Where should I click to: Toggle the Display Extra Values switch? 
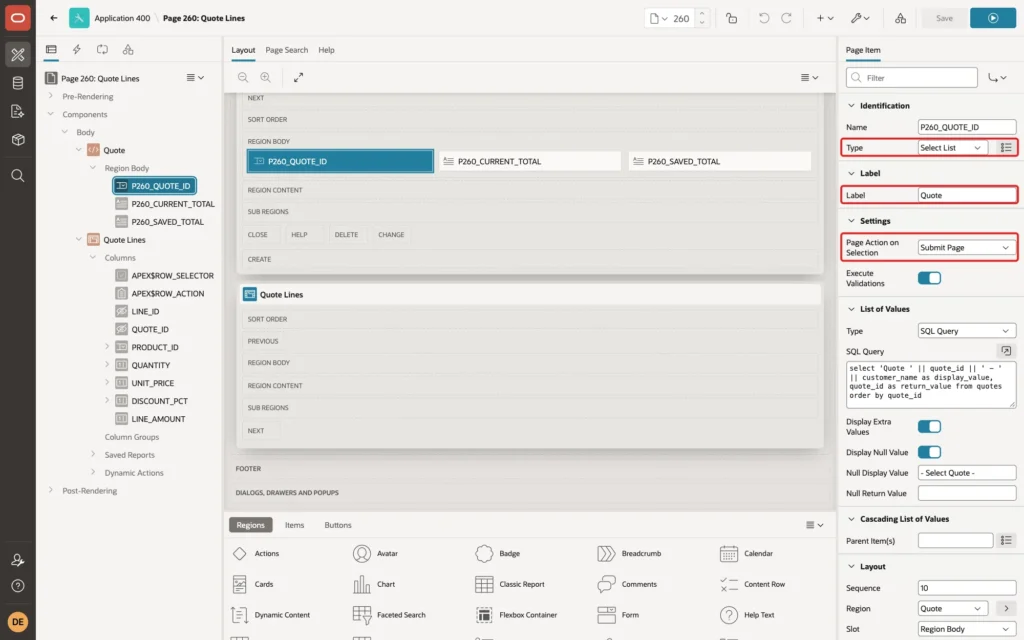(929, 426)
